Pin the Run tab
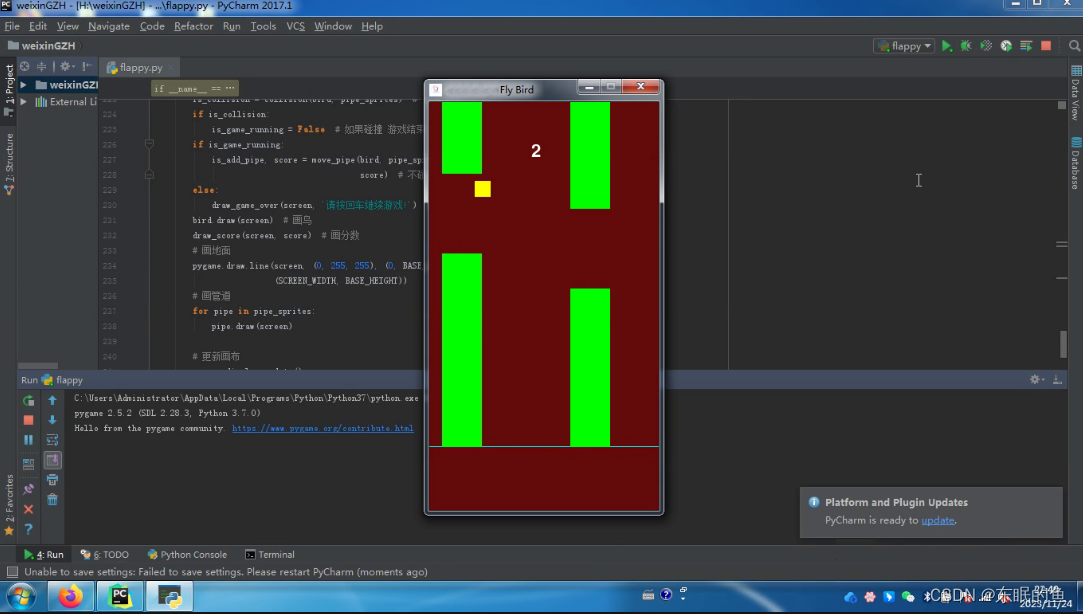The height and width of the screenshot is (614, 1083). (x=28, y=489)
